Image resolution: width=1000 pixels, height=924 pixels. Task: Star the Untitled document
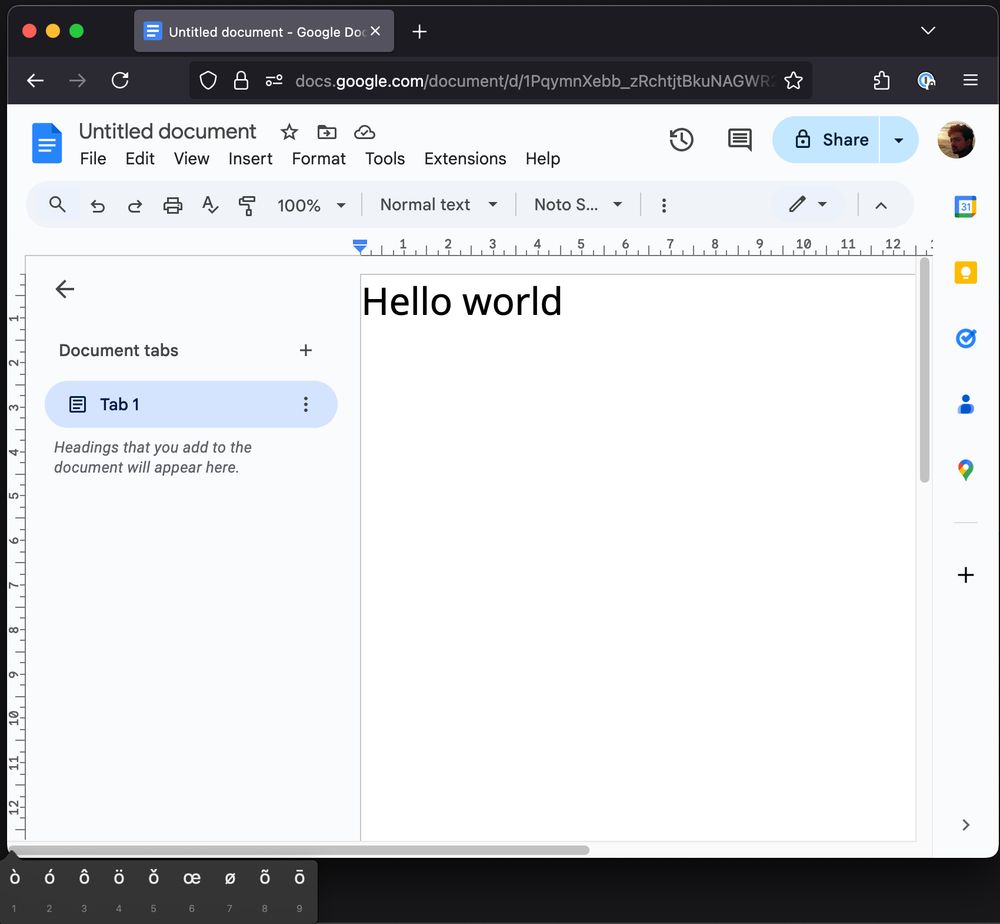pos(289,132)
